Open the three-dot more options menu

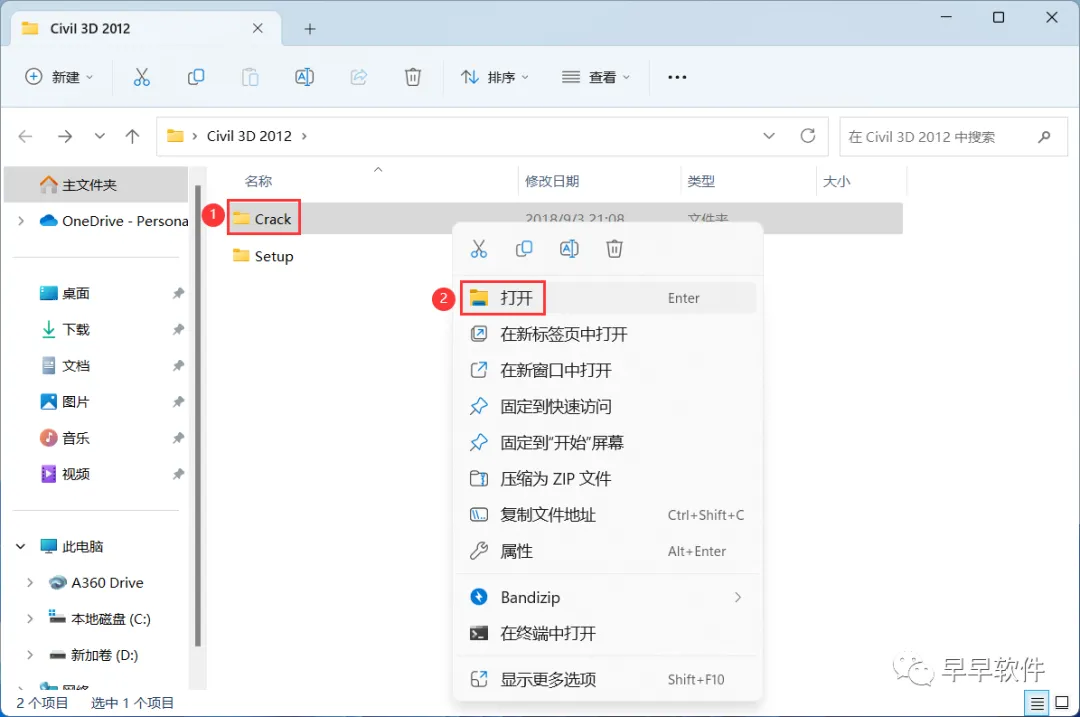pyautogui.click(x=677, y=77)
